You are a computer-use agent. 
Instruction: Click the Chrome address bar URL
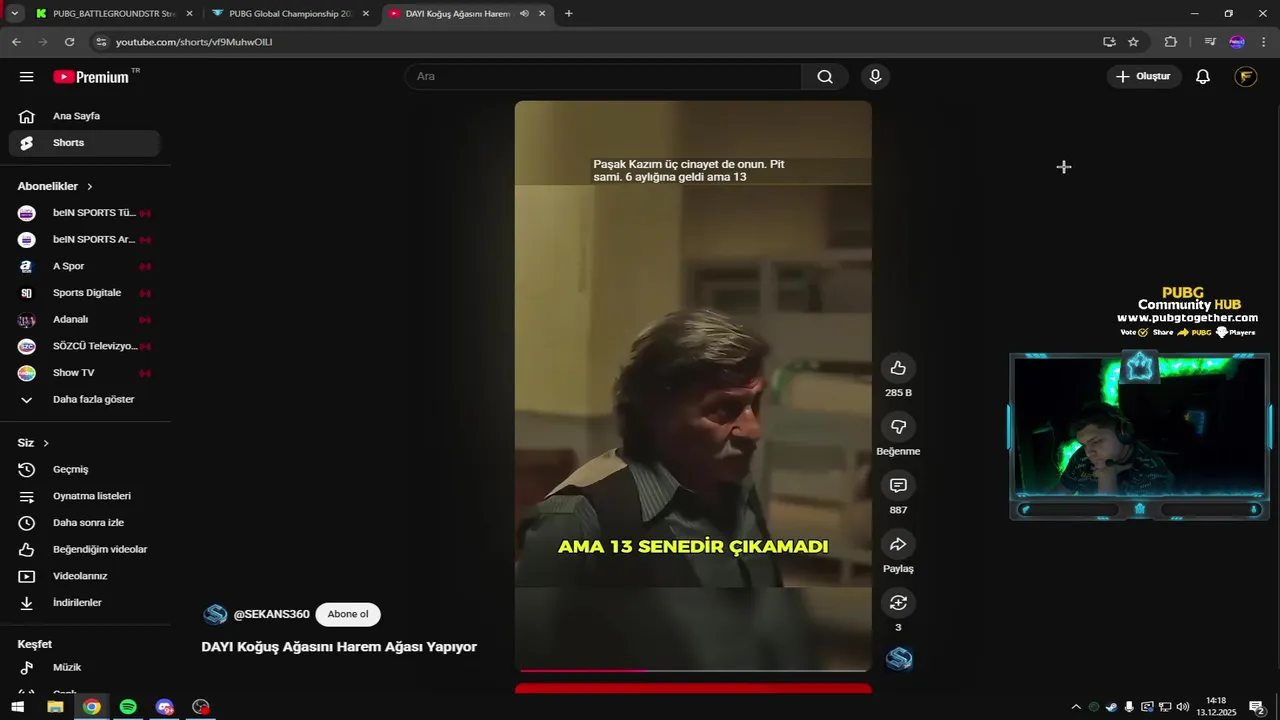coord(194,42)
